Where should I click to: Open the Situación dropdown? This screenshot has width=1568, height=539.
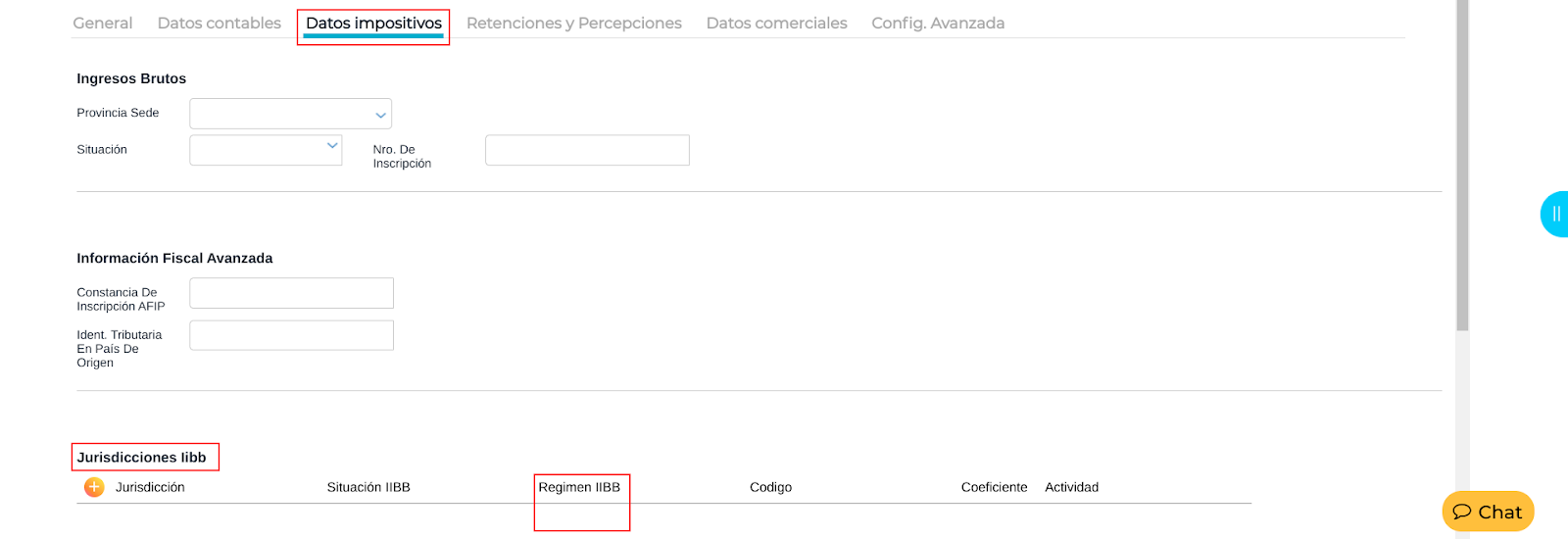(x=266, y=150)
